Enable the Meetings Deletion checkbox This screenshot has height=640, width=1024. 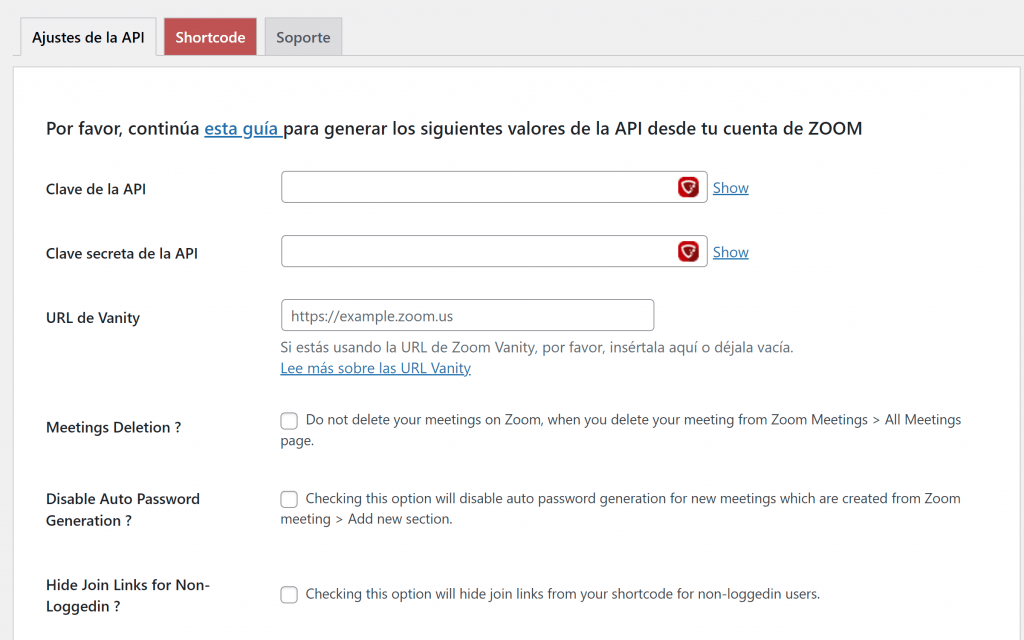[289, 421]
